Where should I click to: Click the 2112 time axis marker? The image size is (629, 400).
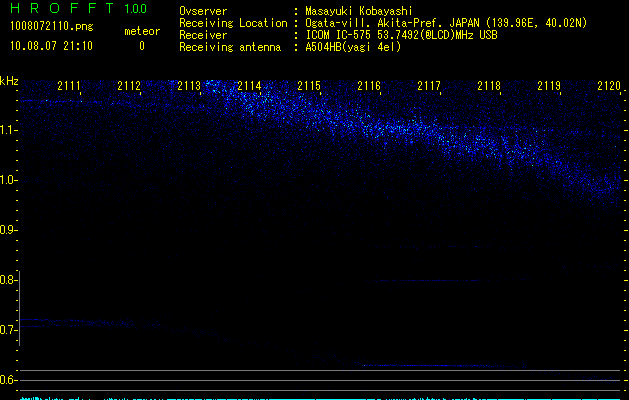[x=129, y=85]
